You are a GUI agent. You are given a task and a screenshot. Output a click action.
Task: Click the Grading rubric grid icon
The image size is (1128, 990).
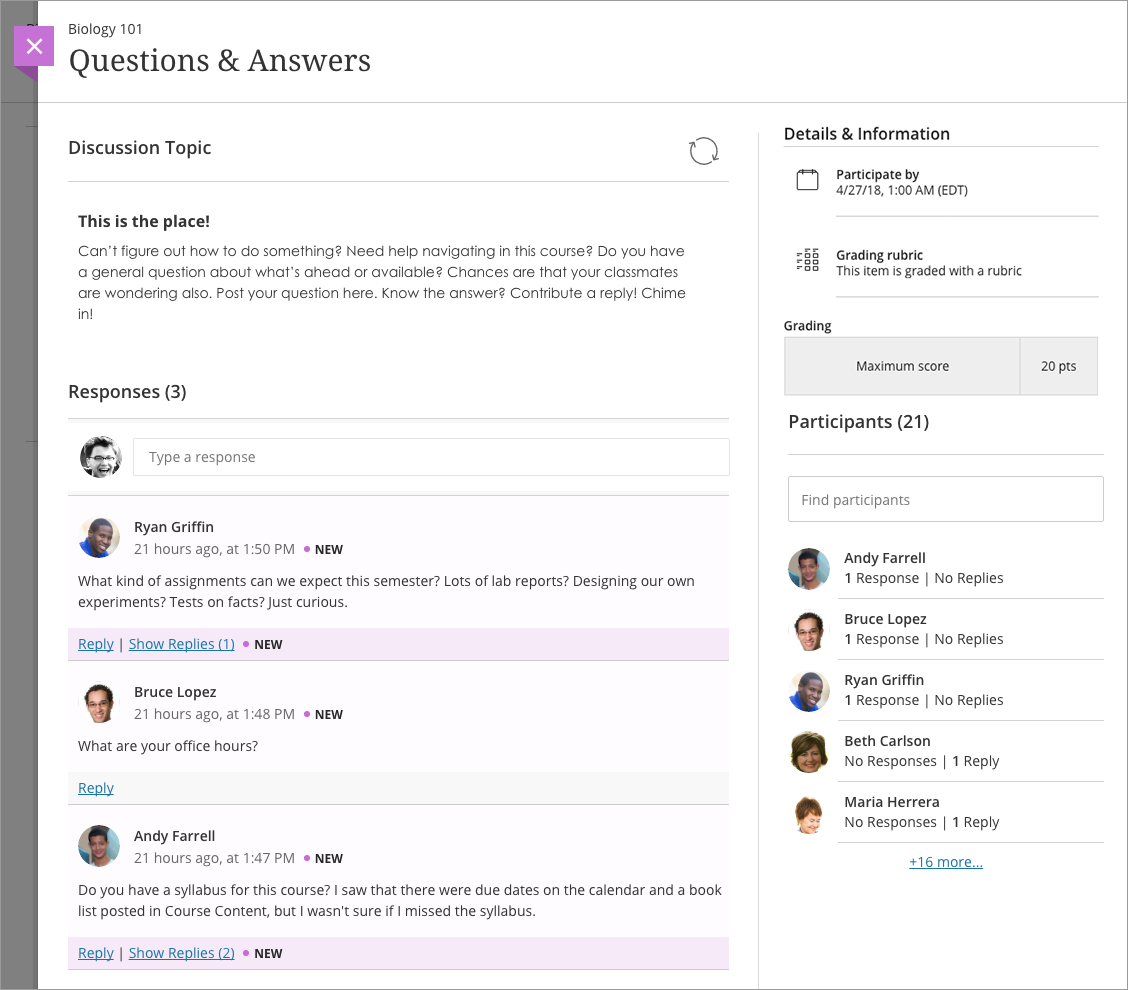[x=807, y=260]
